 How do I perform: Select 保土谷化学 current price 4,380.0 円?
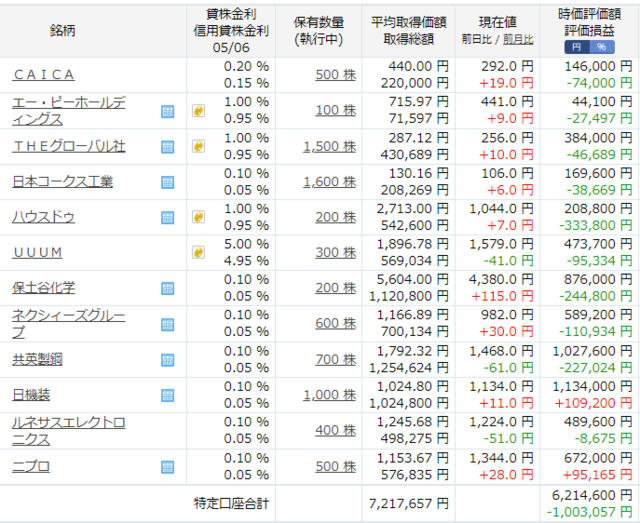pos(501,280)
